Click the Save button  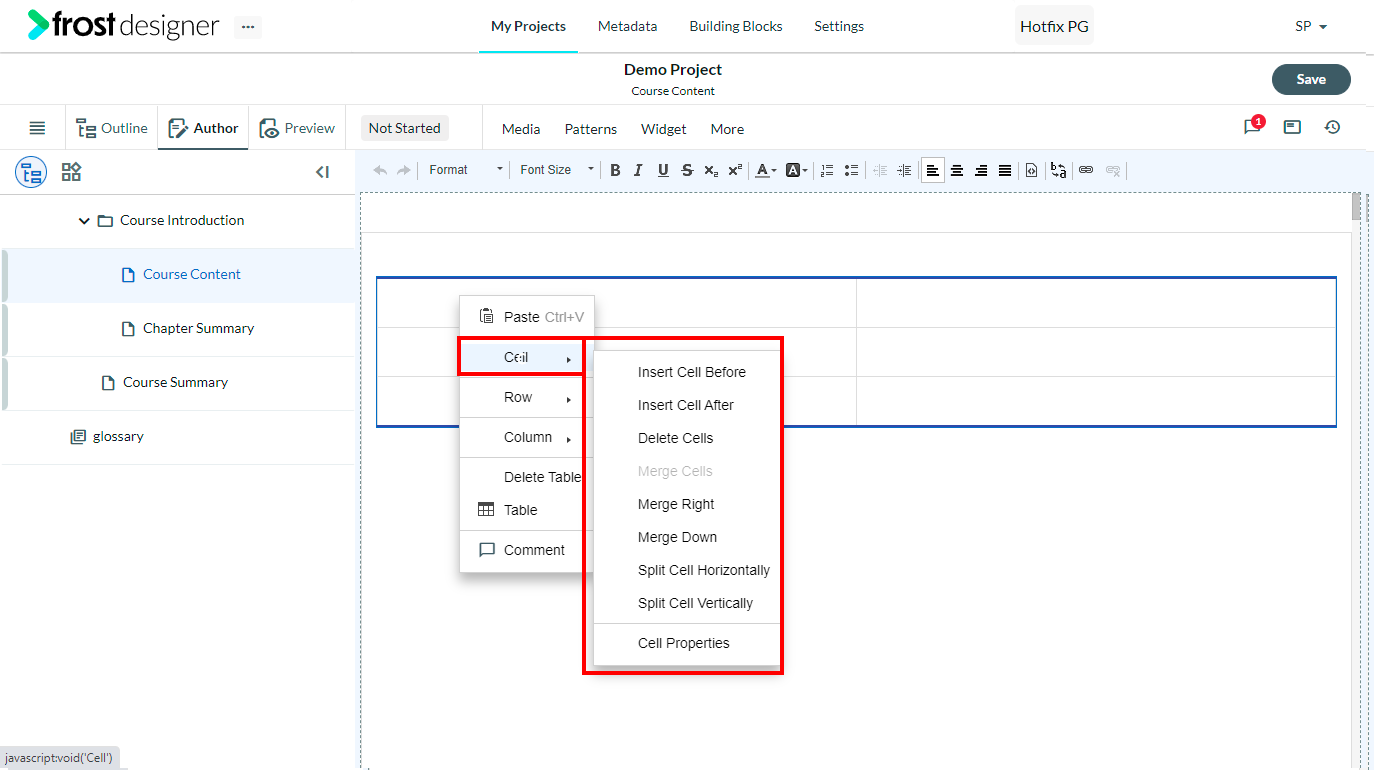tap(1311, 79)
